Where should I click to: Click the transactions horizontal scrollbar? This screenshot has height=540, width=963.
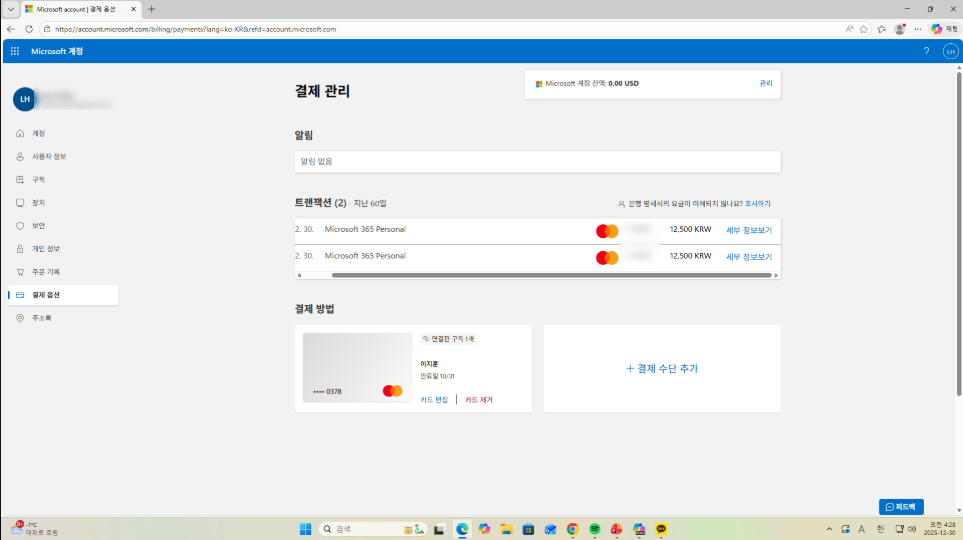[x=551, y=275]
